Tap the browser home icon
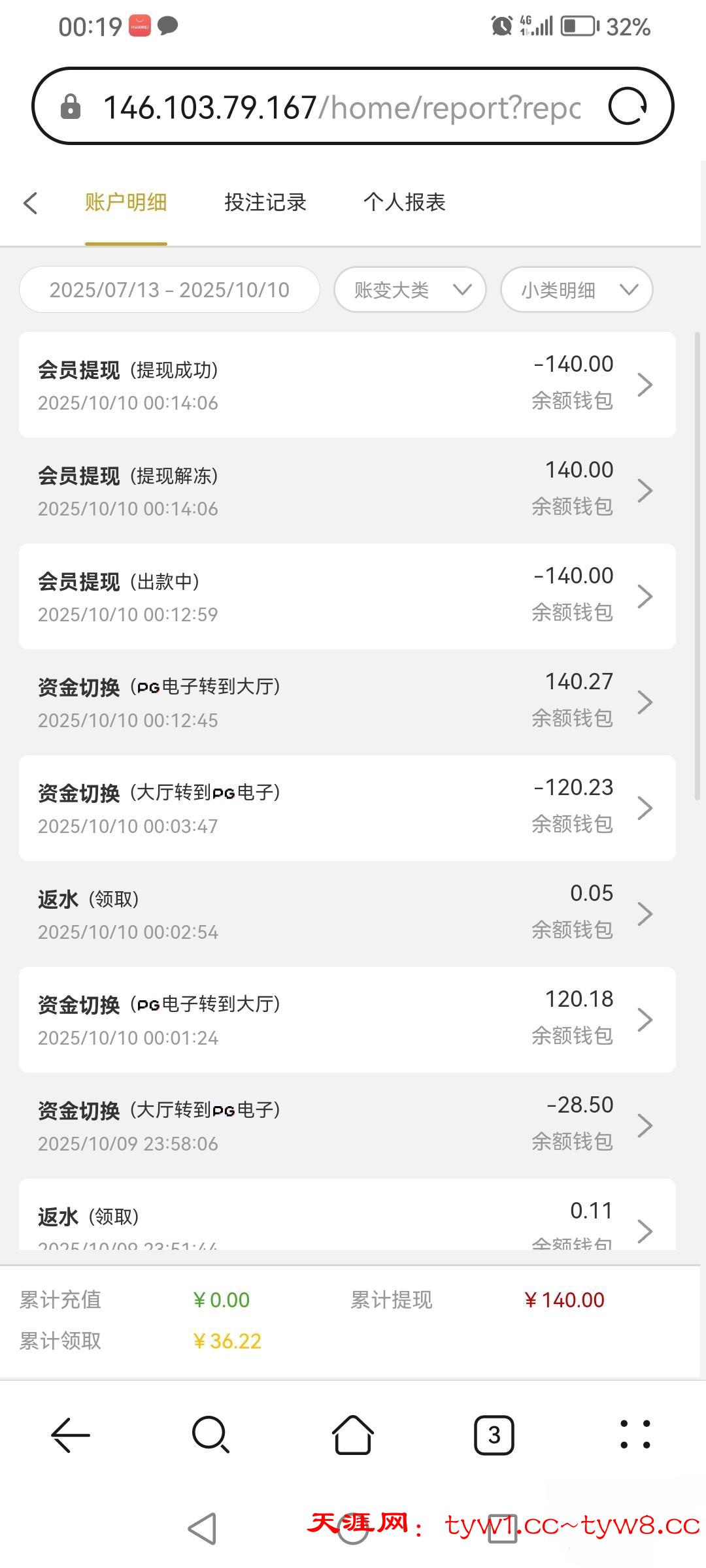Screen dimensions: 706x1568 coord(353,1435)
